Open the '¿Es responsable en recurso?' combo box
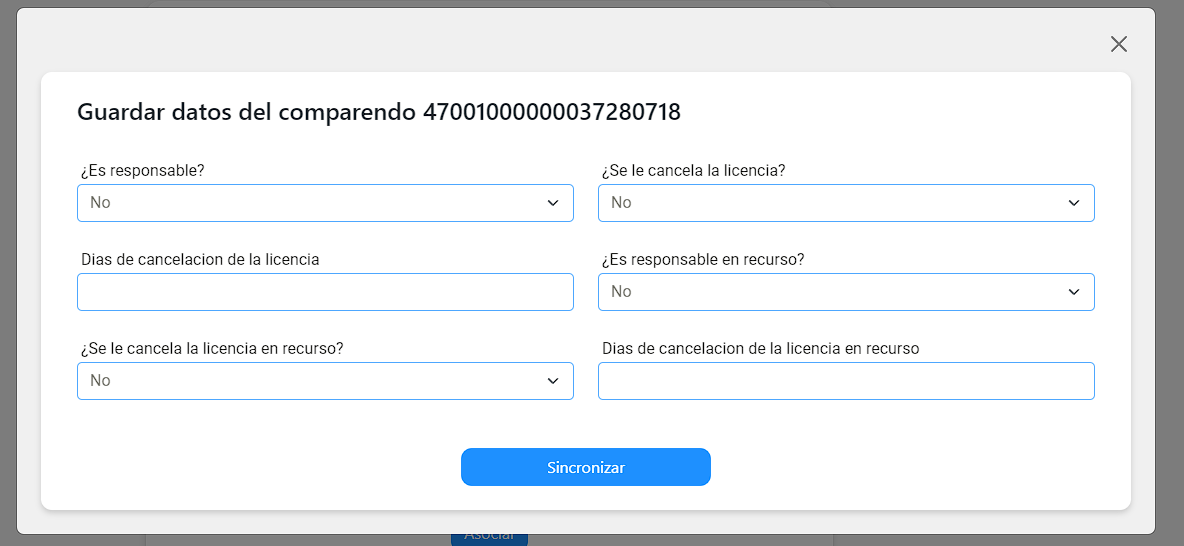Viewport: 1184px width, 546px height. 846,292
